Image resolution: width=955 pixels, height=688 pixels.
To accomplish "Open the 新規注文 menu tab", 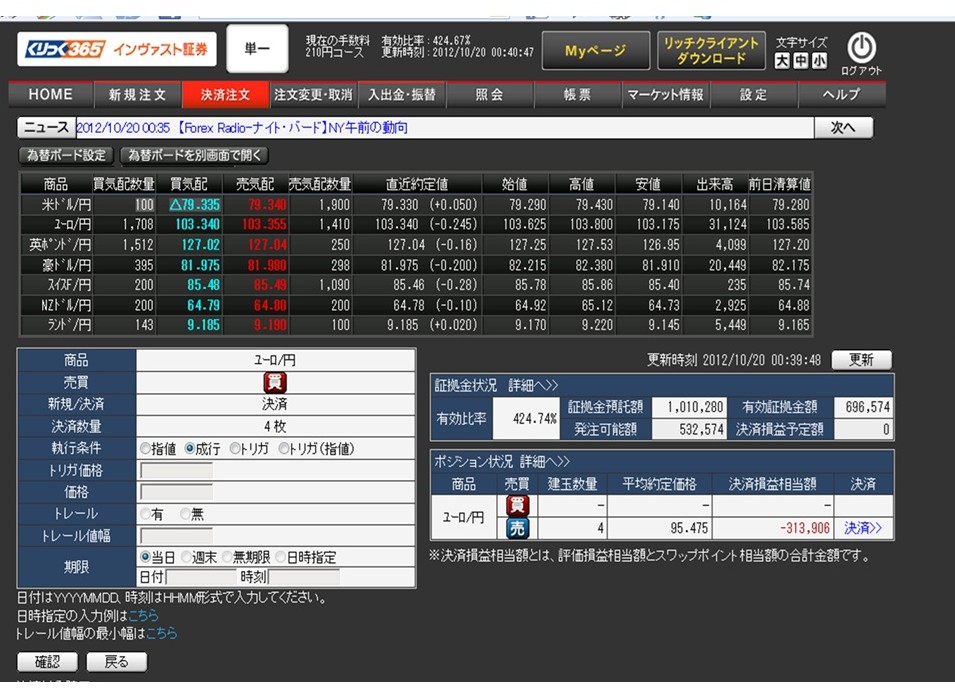I will click(x=137, y=95).
